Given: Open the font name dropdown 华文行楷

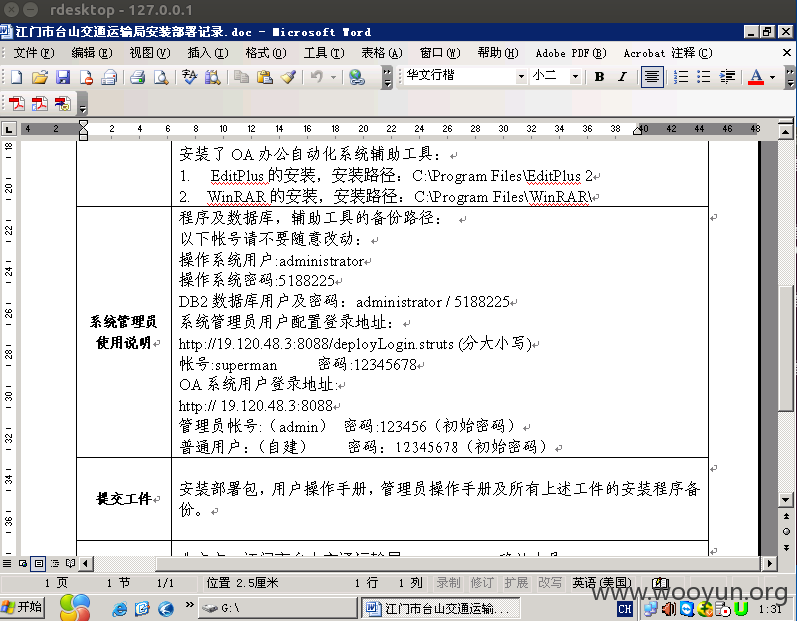Looking at the screenshot, I should click(x=521, y=77).
